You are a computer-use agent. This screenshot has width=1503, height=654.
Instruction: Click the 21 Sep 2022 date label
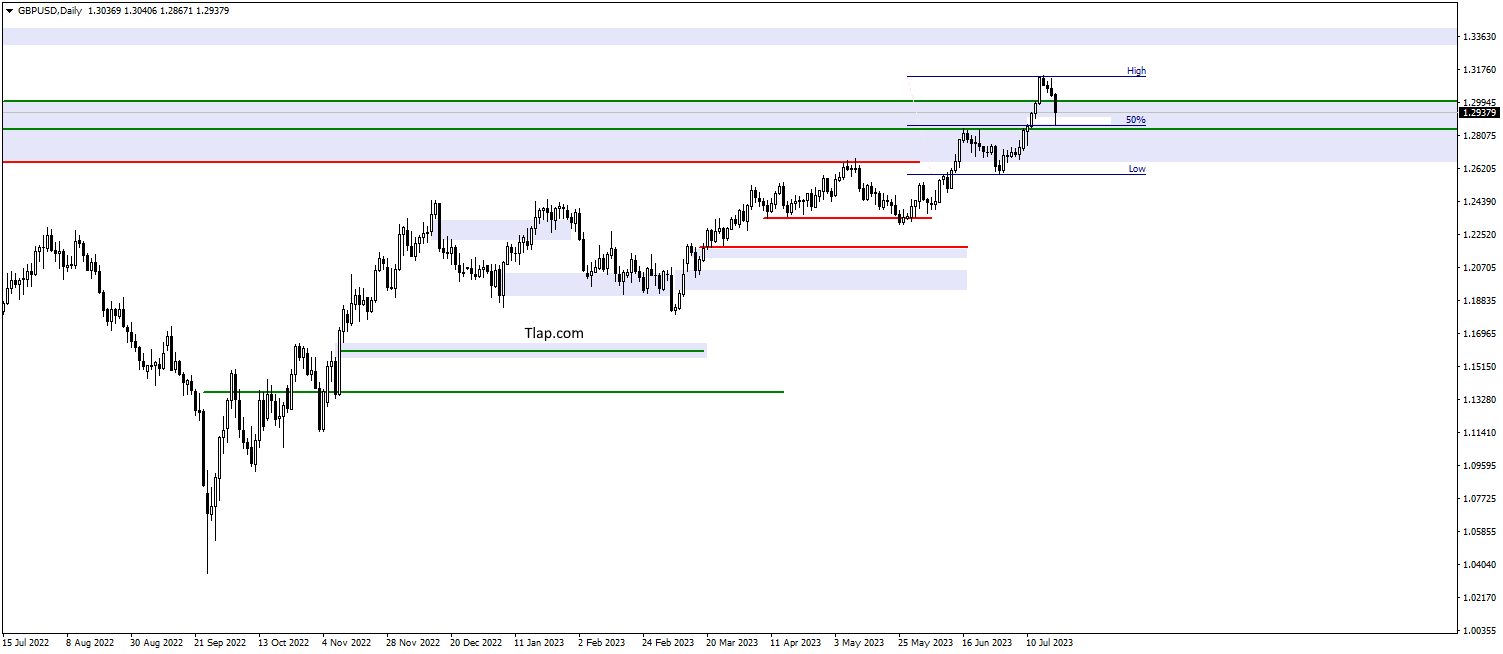coord(220,643)
